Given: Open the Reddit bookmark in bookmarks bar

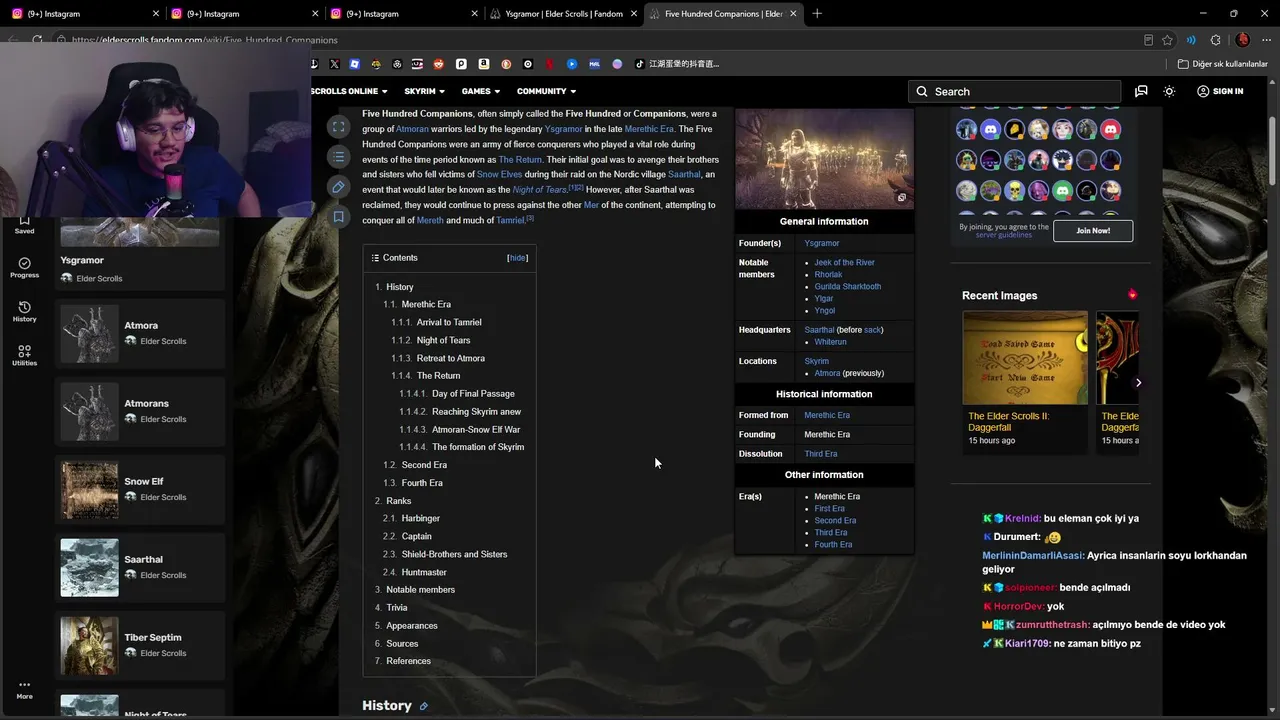Looking at the screenshot, I should pos(438,64).
